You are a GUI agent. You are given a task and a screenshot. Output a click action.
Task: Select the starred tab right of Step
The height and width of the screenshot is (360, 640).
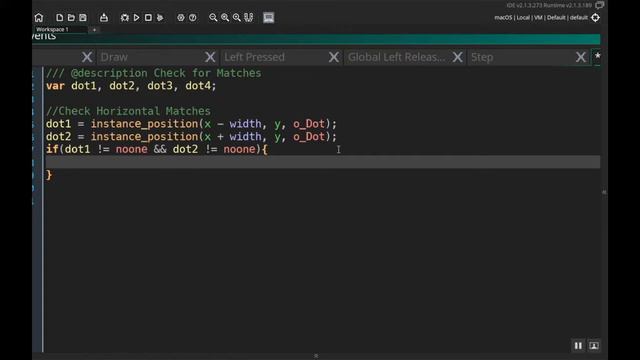(x=597, y=56)
